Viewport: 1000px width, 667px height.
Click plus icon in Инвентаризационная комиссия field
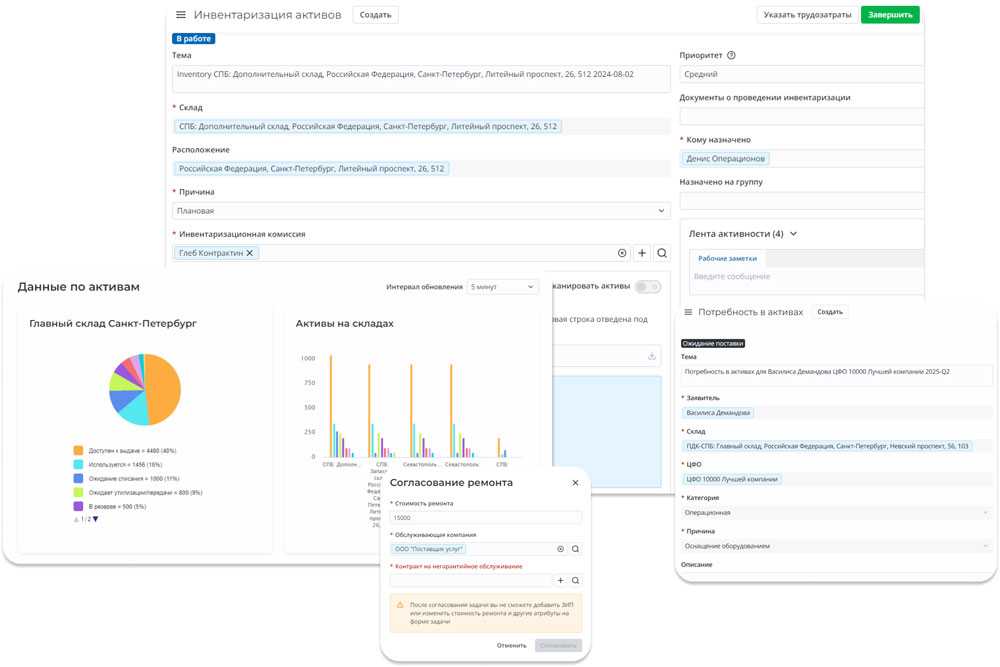(x=642, y=253)
